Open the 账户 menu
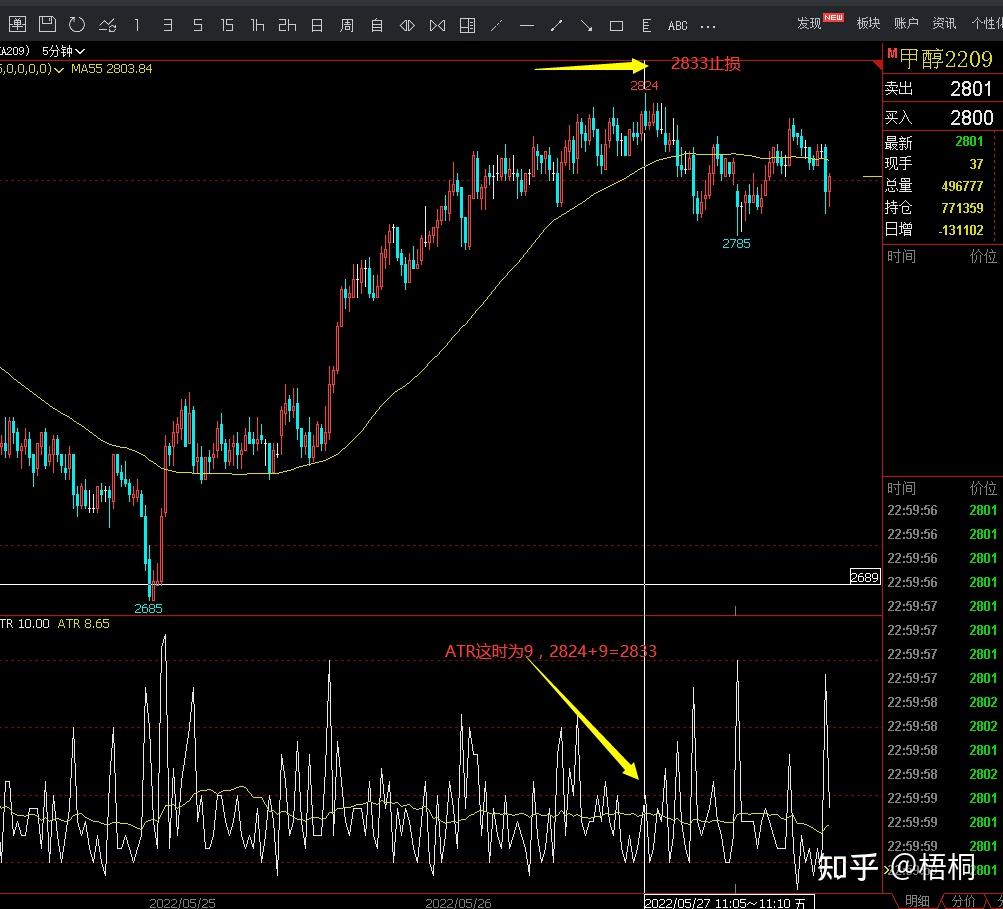1003x909 pixels. (906, 24)
